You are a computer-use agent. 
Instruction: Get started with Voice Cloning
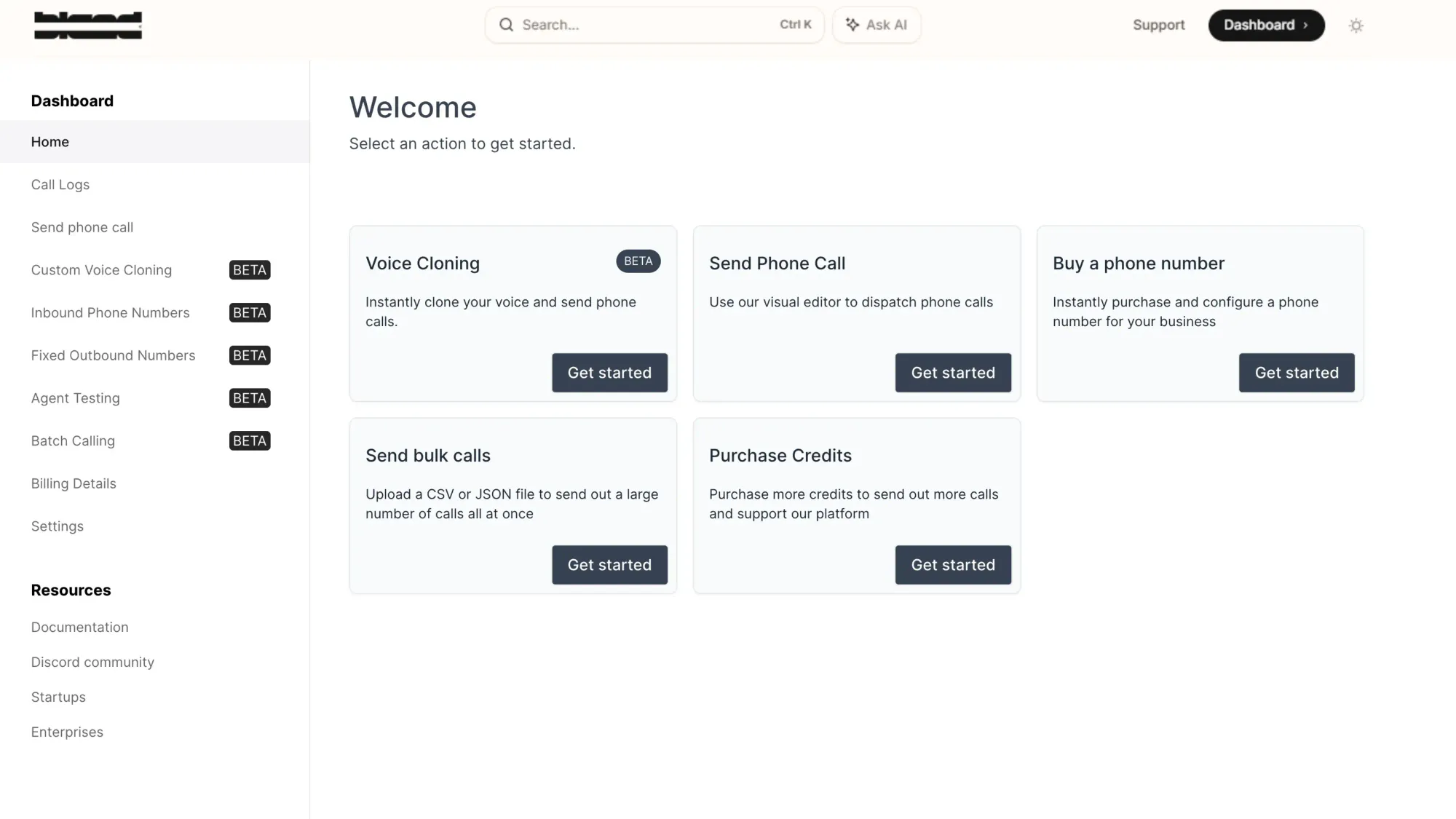tap(609, 372)
